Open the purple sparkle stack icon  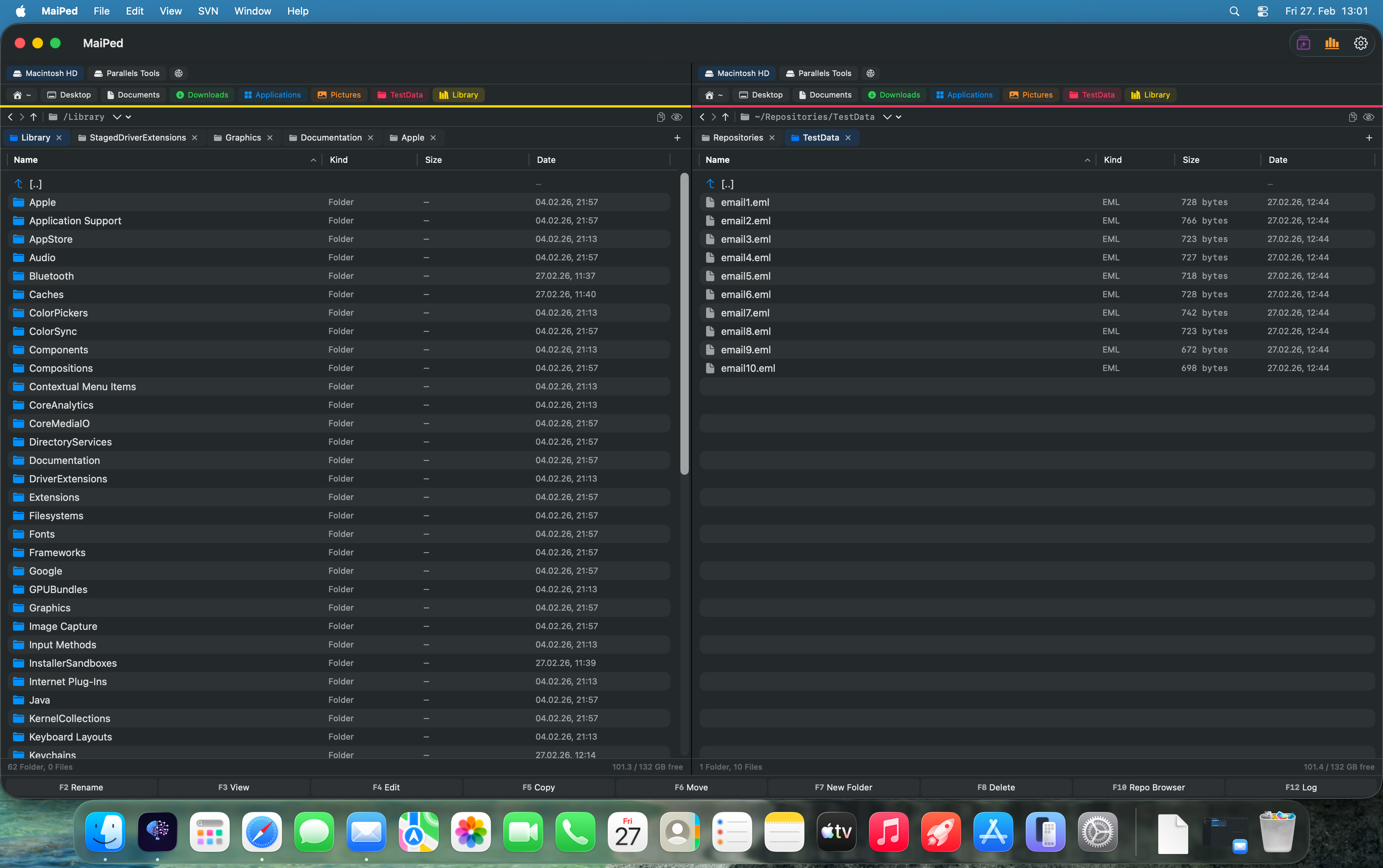[x=1303, y=43]
